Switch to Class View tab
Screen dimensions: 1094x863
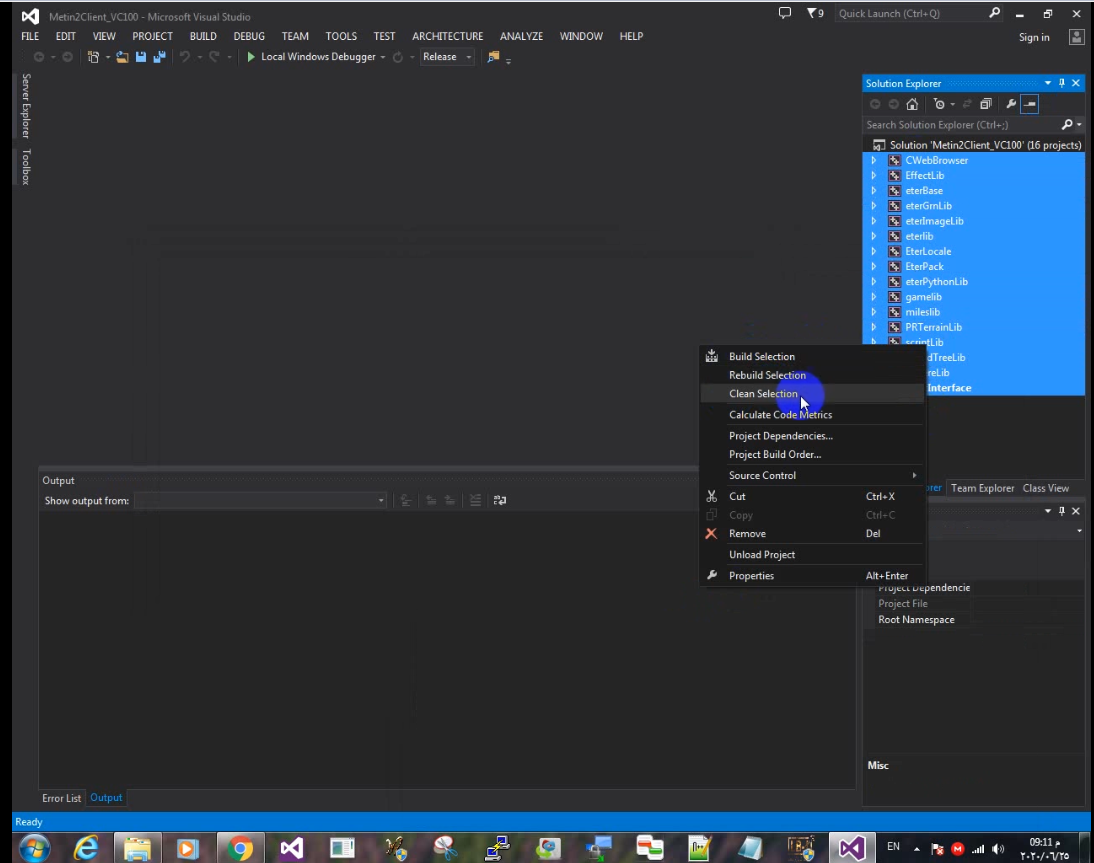(1046, 488)
